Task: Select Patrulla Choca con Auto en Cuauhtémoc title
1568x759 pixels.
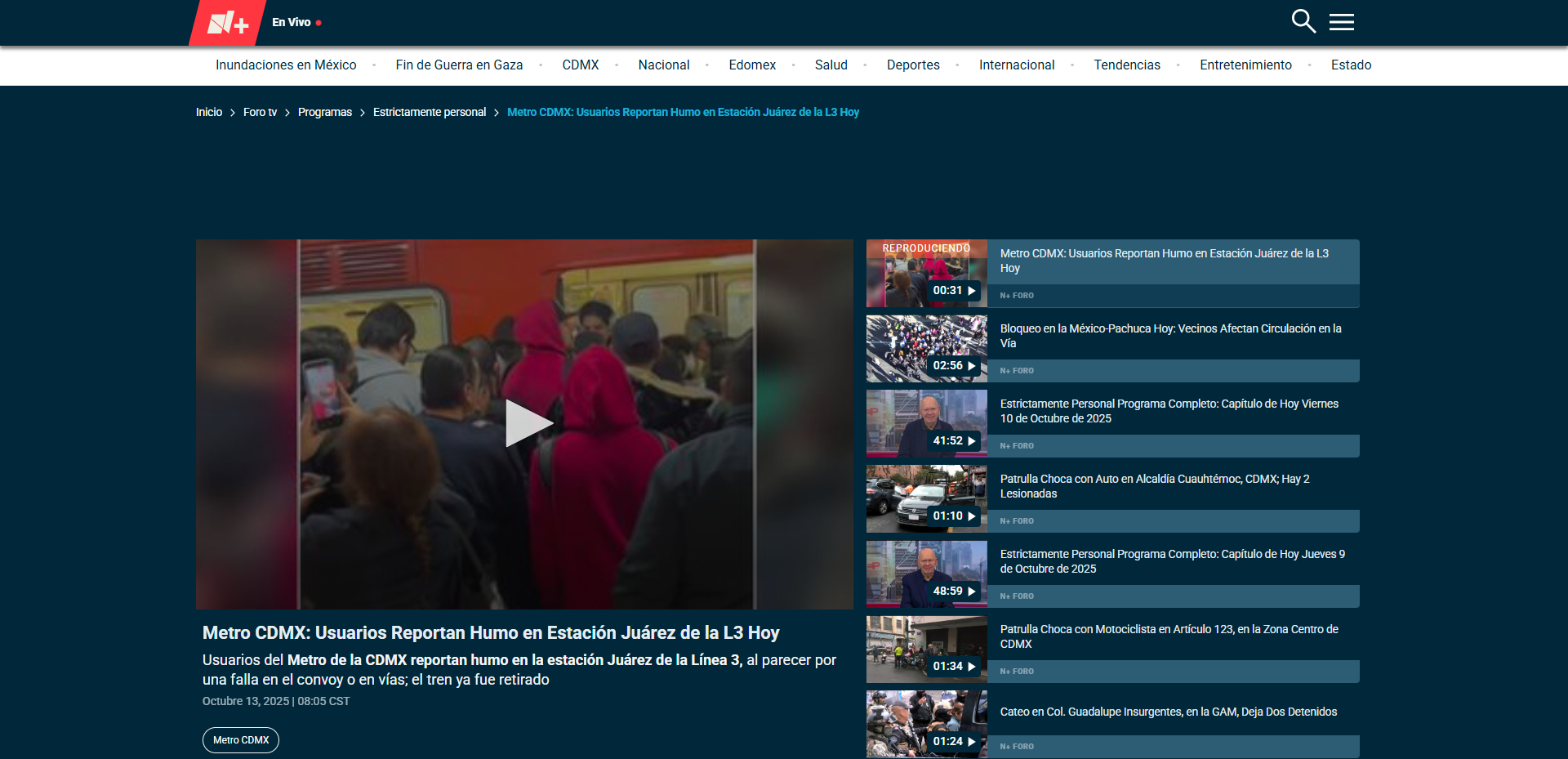Action: click(x=1155, y=486)
